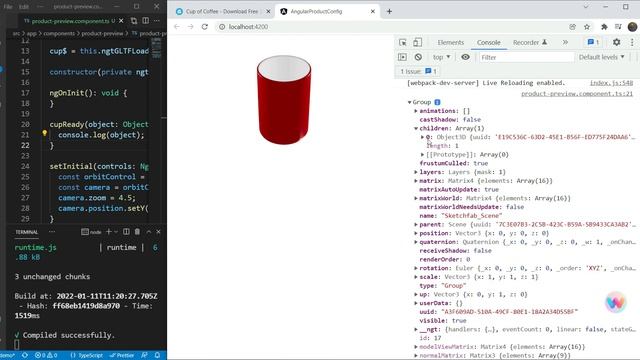The image size is (640, 360).
Task: Add a new terminal with the plus icon
Action: (x=109, y=232)
